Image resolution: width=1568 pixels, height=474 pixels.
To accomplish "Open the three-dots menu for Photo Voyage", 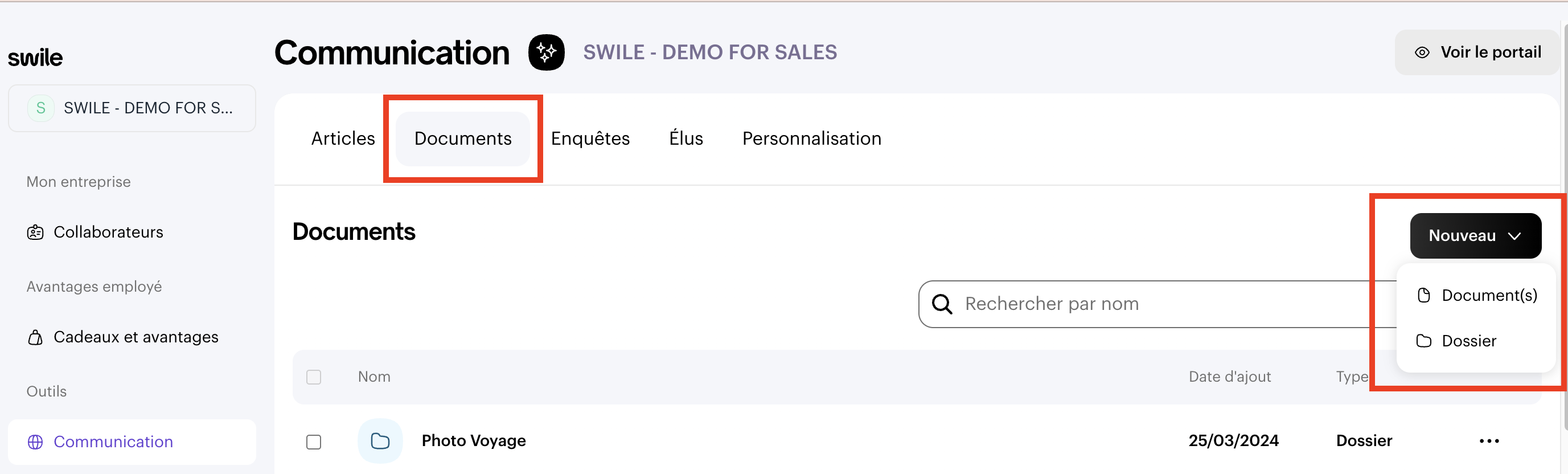I will 1489,440.
